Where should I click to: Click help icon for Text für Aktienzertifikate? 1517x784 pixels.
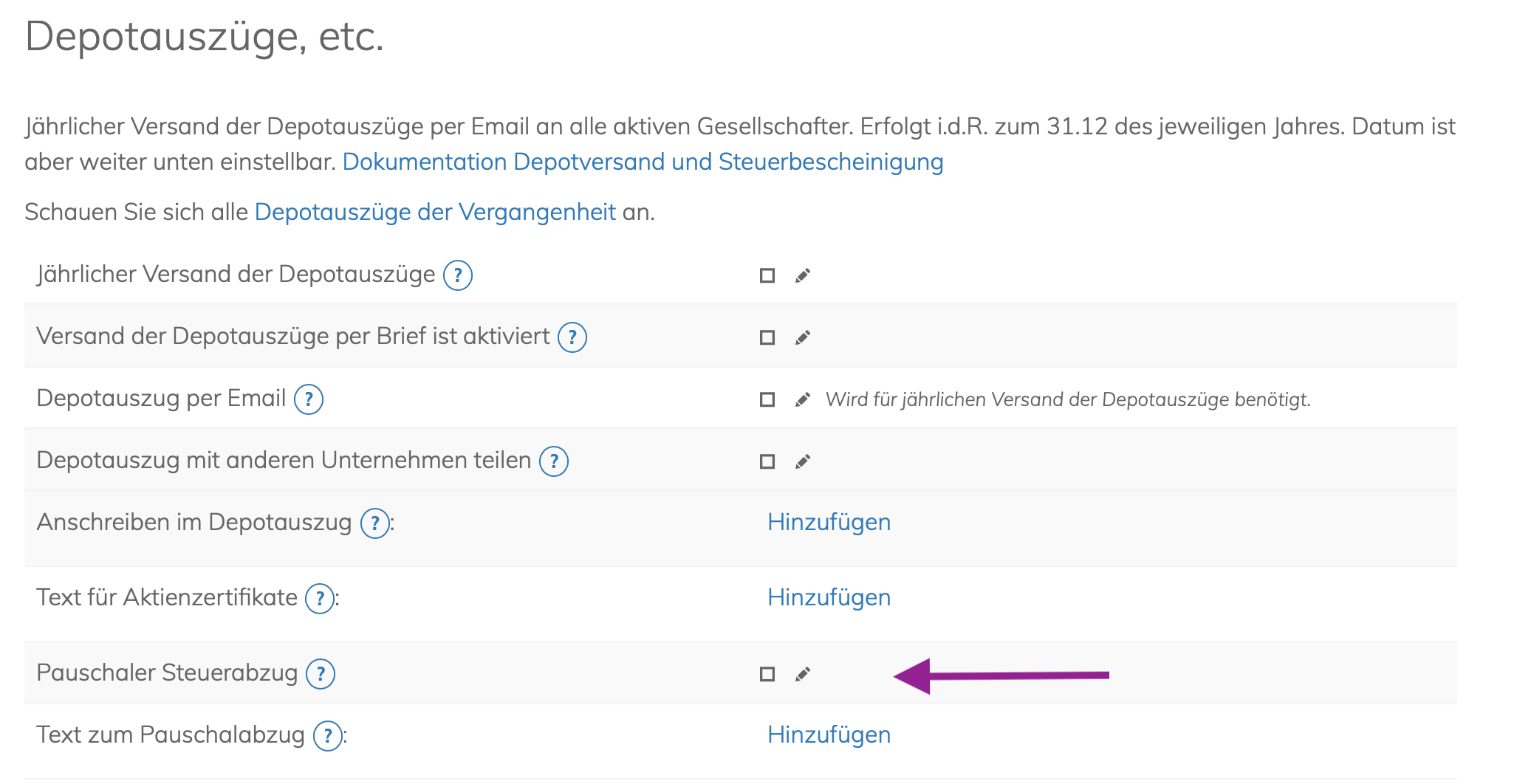pyautogui.click(x=320, y=599)
